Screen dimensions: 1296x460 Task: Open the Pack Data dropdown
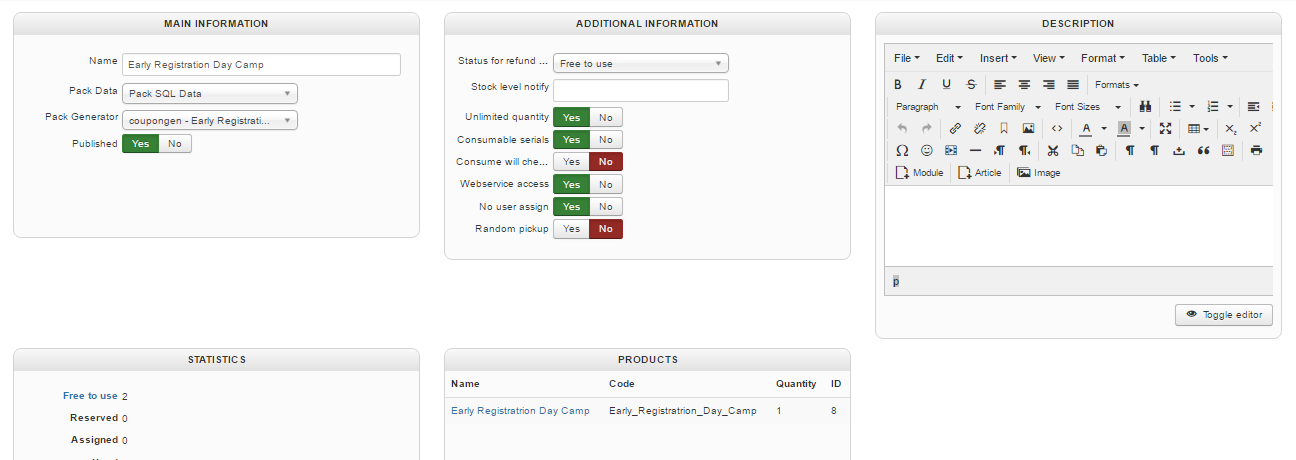coord(210,94)
